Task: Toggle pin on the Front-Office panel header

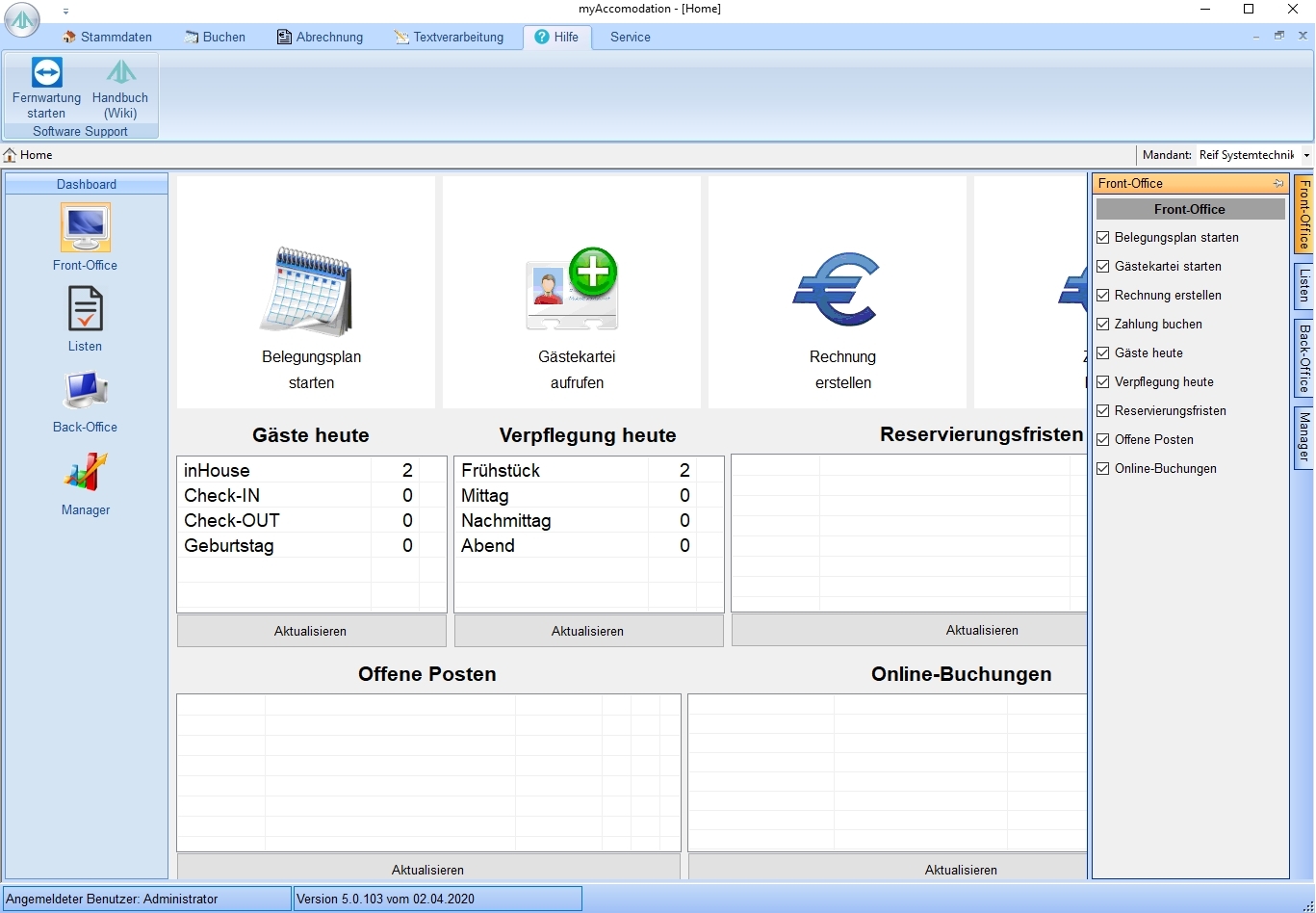Action: 1277,184
